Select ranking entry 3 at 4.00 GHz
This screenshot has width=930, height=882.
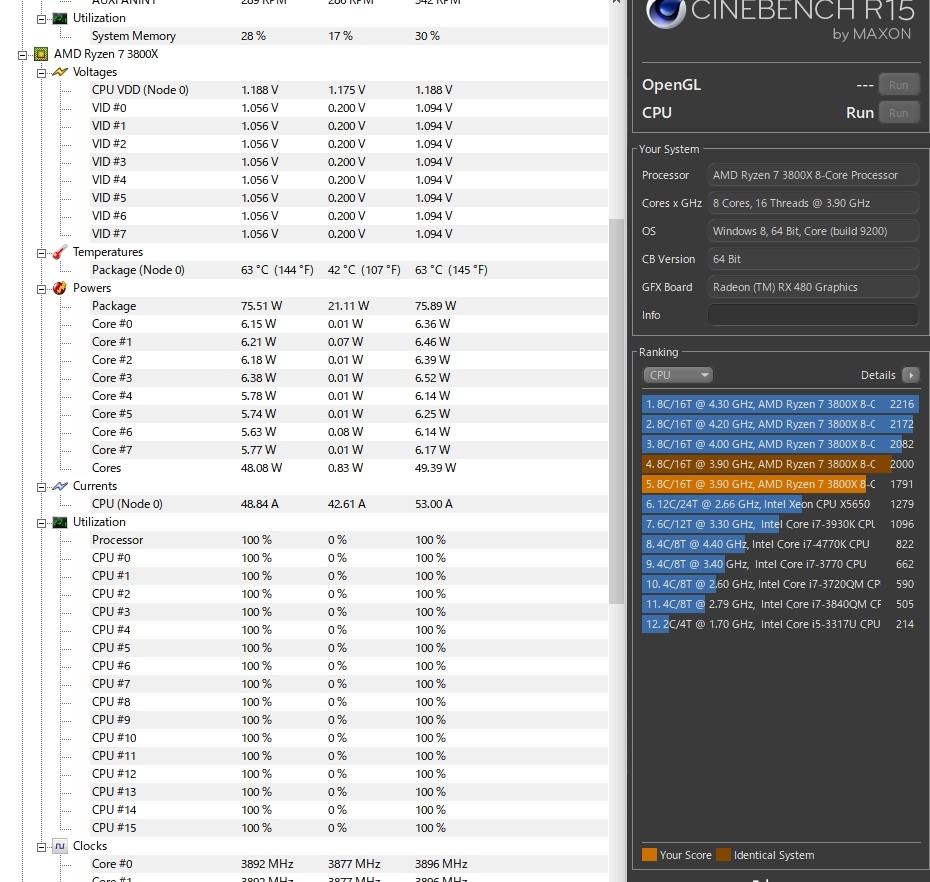[780, 444]
